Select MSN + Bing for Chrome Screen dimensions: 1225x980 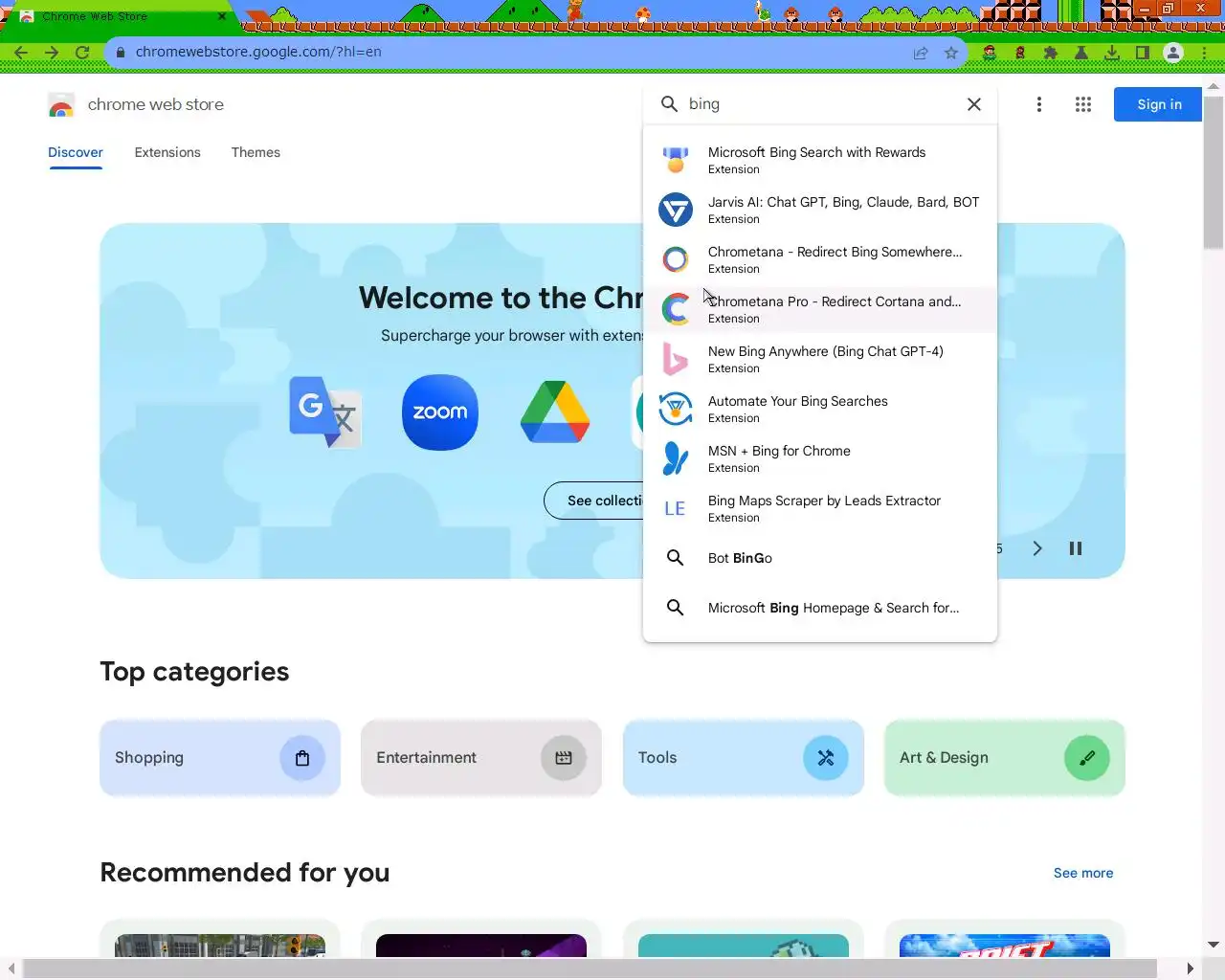point(820,458)
